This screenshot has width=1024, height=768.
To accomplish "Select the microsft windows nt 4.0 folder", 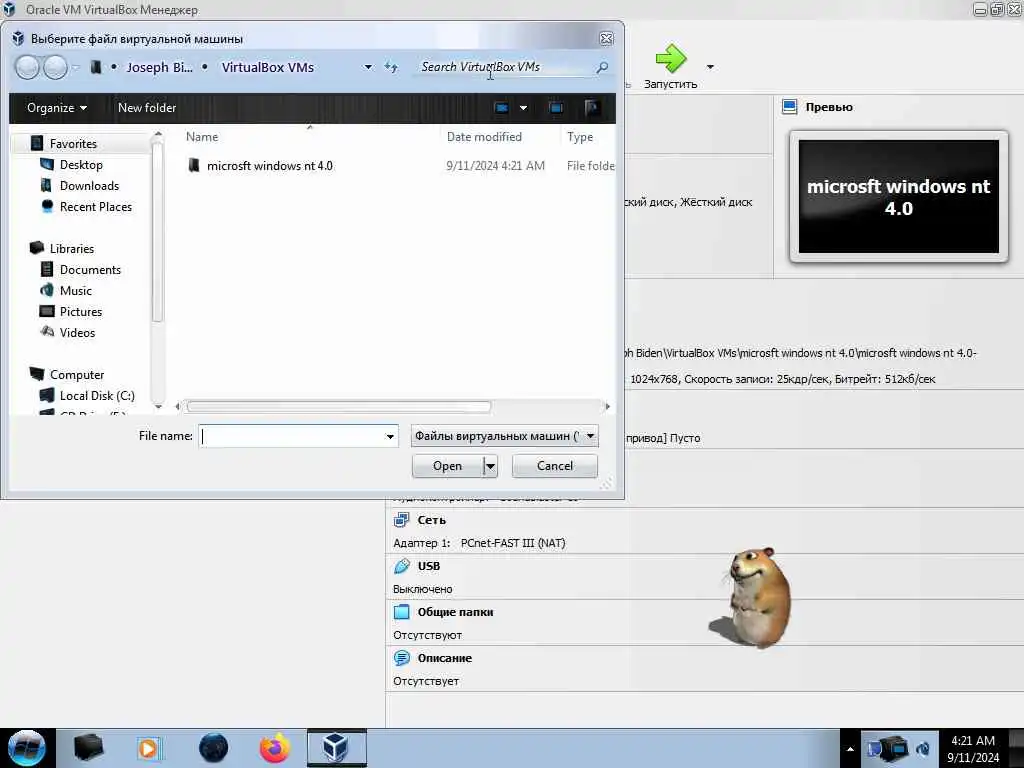I will pos(270,166).
